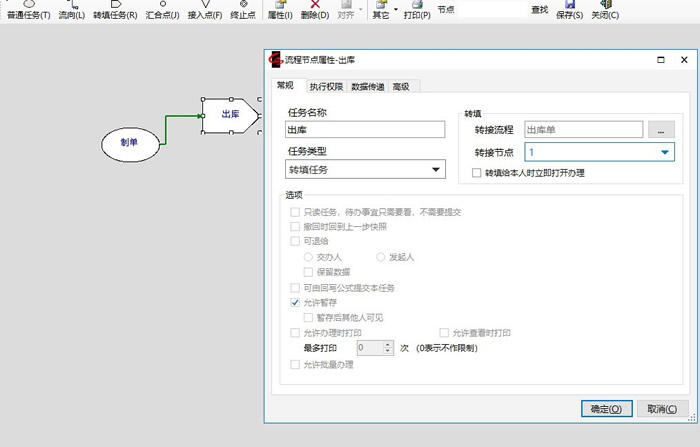
Task: Click the 任务名称 text field
Action: click(365, 129)
